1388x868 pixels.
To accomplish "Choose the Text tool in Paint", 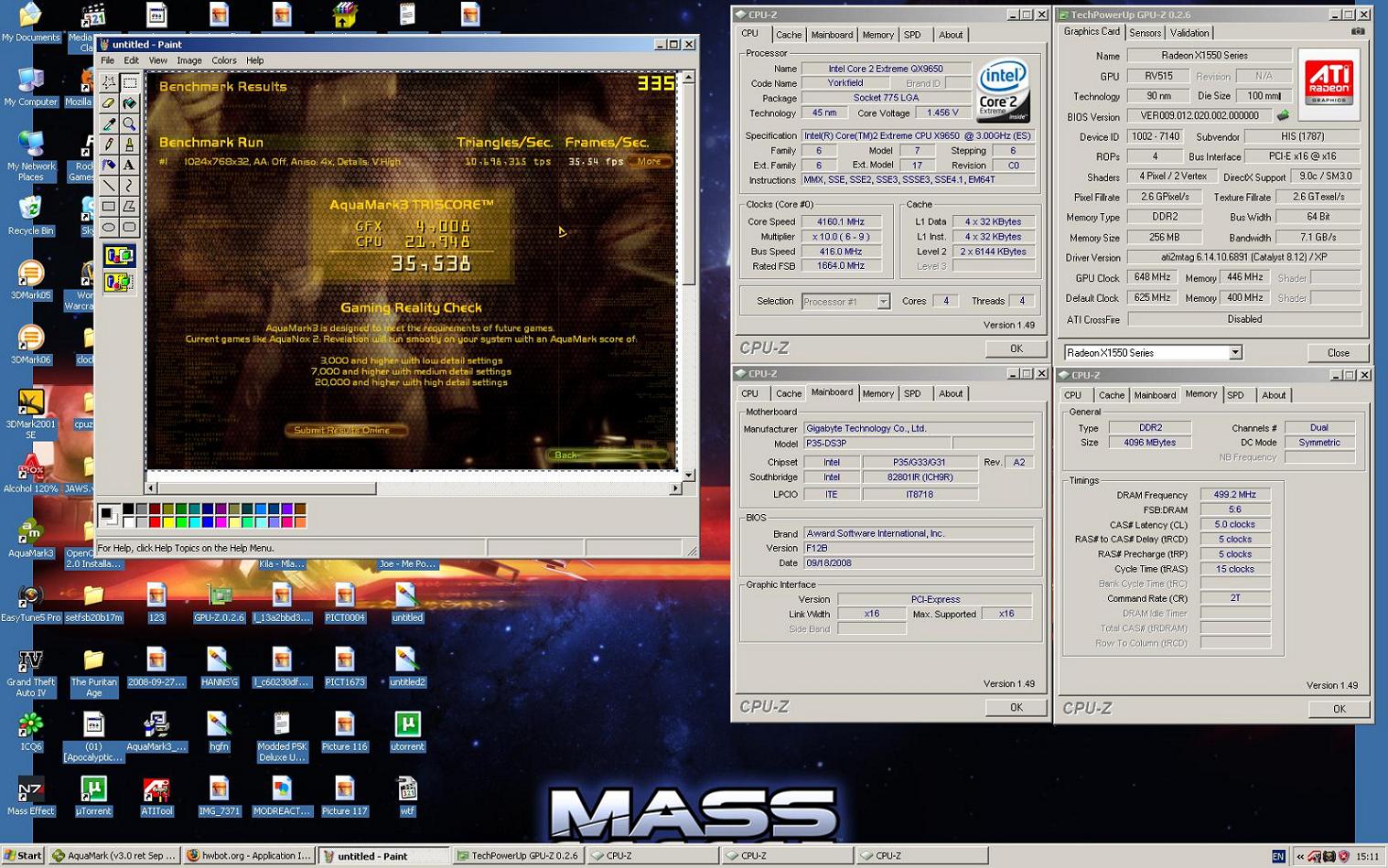I will 129,165.
